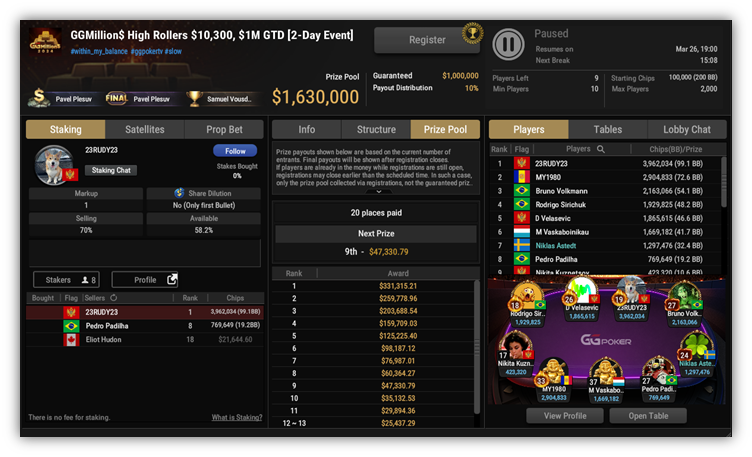Click the MY1980 seat avatar on table
The image size is (752, 457).
552,372
